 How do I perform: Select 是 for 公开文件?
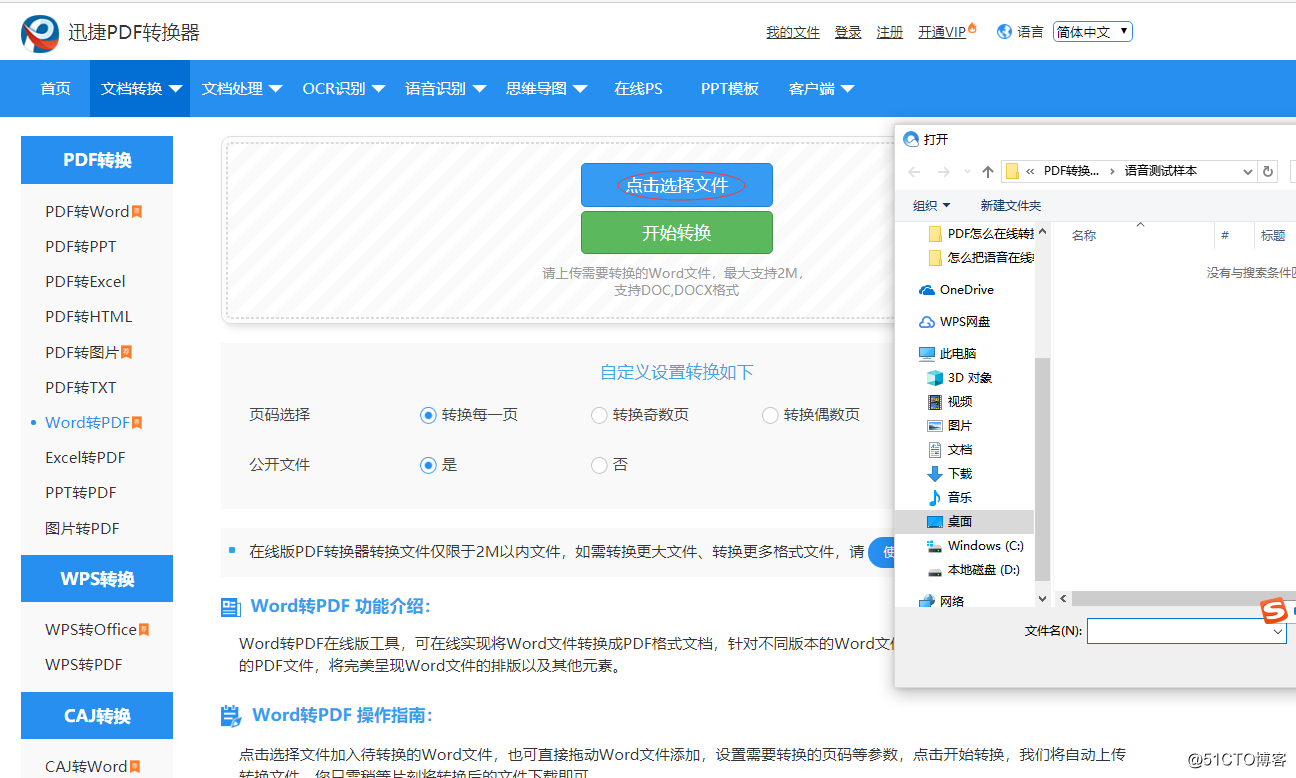(428, 465)
